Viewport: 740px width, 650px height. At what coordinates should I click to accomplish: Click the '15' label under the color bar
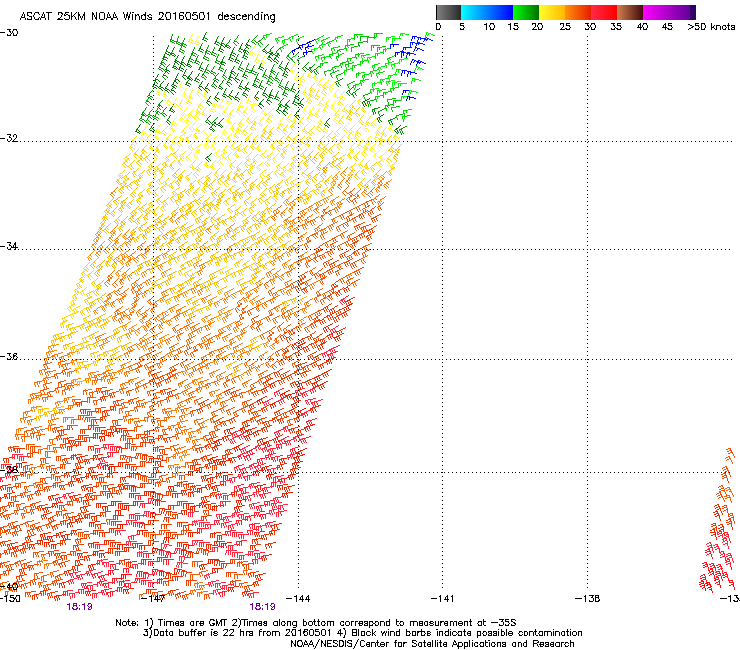513,27
